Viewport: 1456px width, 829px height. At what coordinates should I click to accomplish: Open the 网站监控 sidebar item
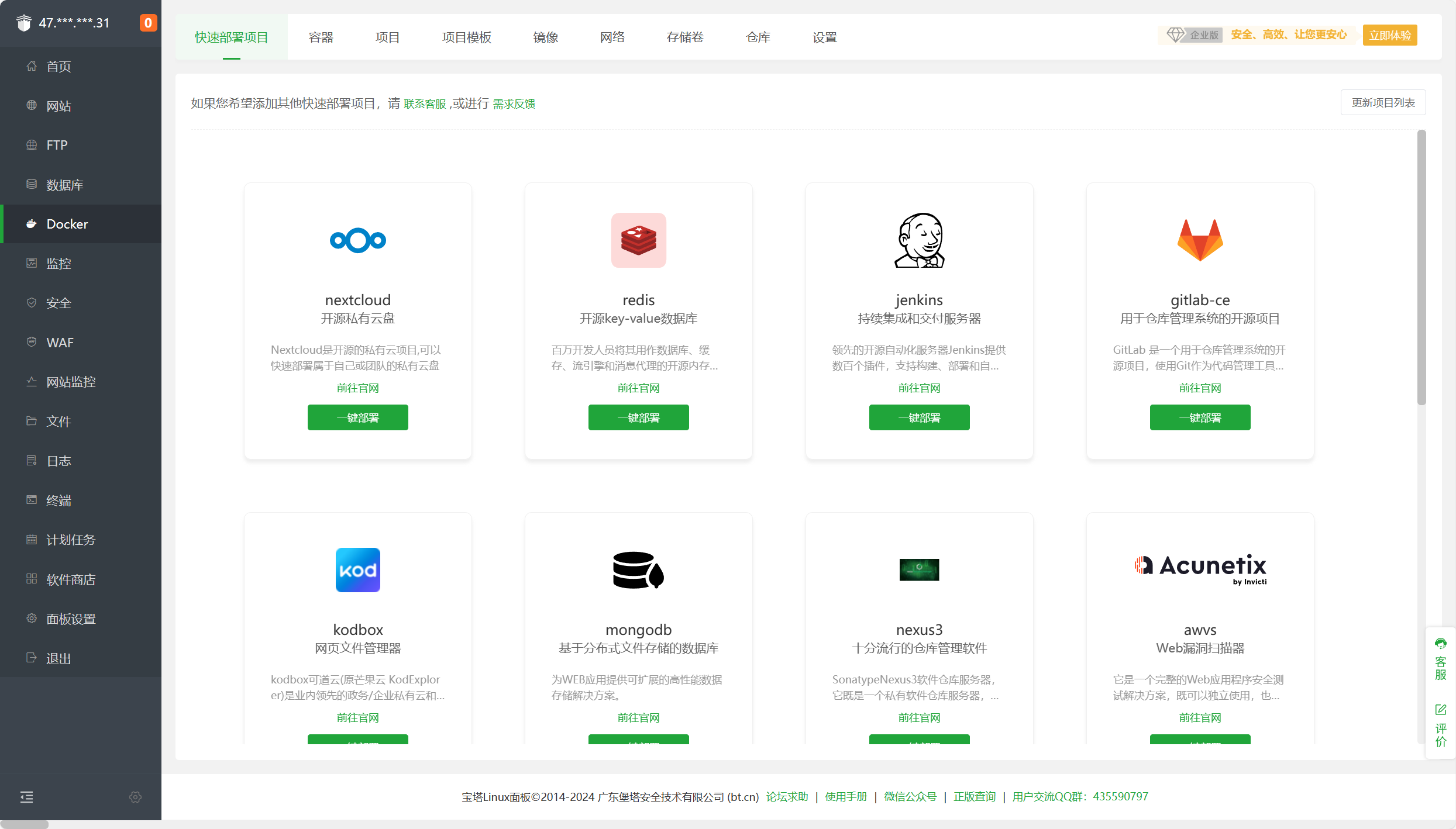(81, 382)
